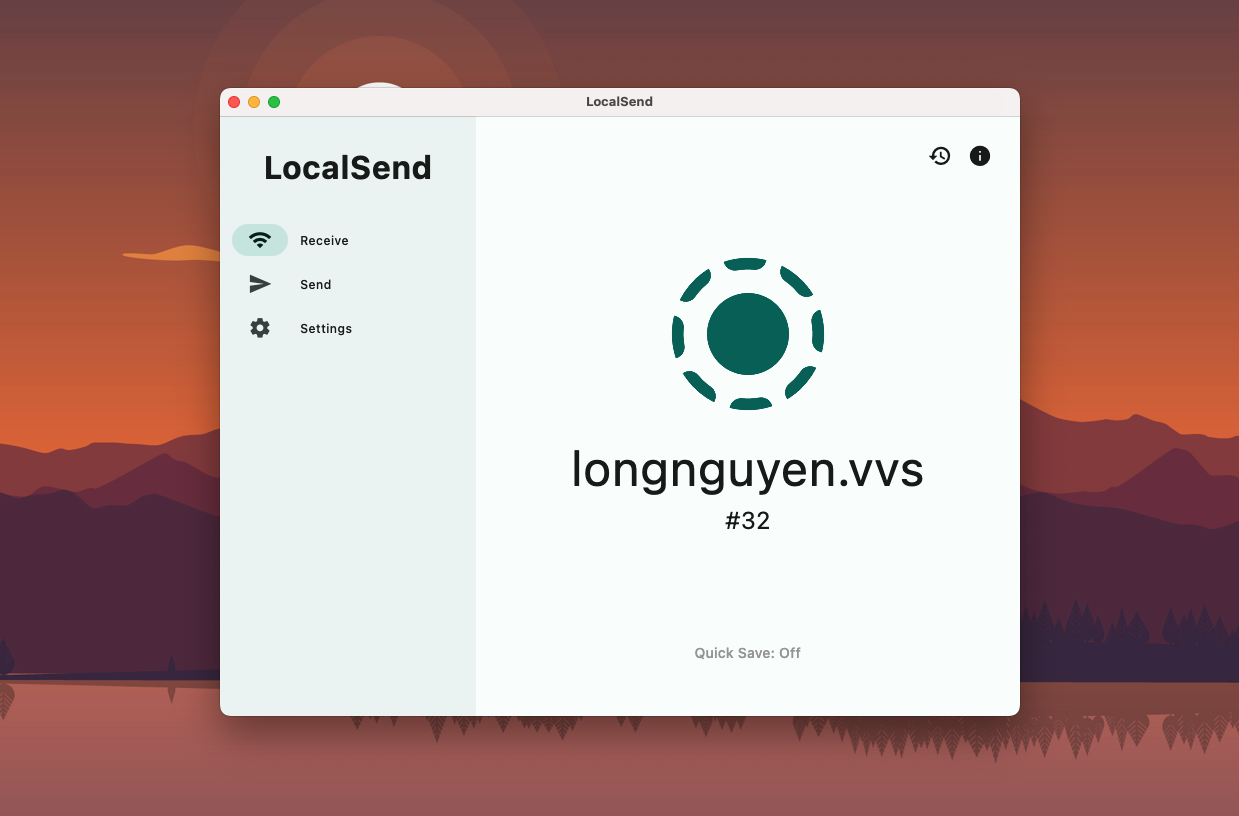Select the Receive wifi icon
Image resolution: width=1239 pixels, height=816 pixels.
click(x=260, y=240)
